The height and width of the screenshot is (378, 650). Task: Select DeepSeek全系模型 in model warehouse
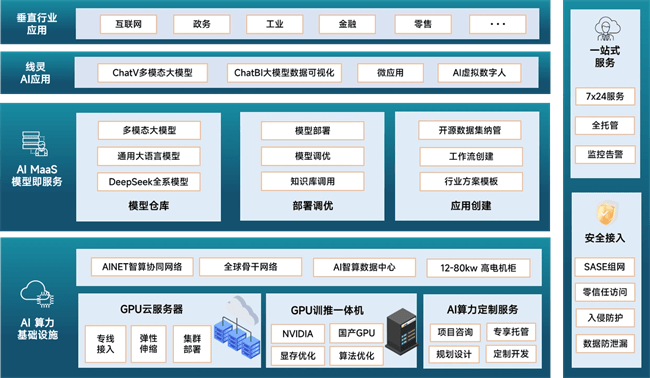(149, 182)
